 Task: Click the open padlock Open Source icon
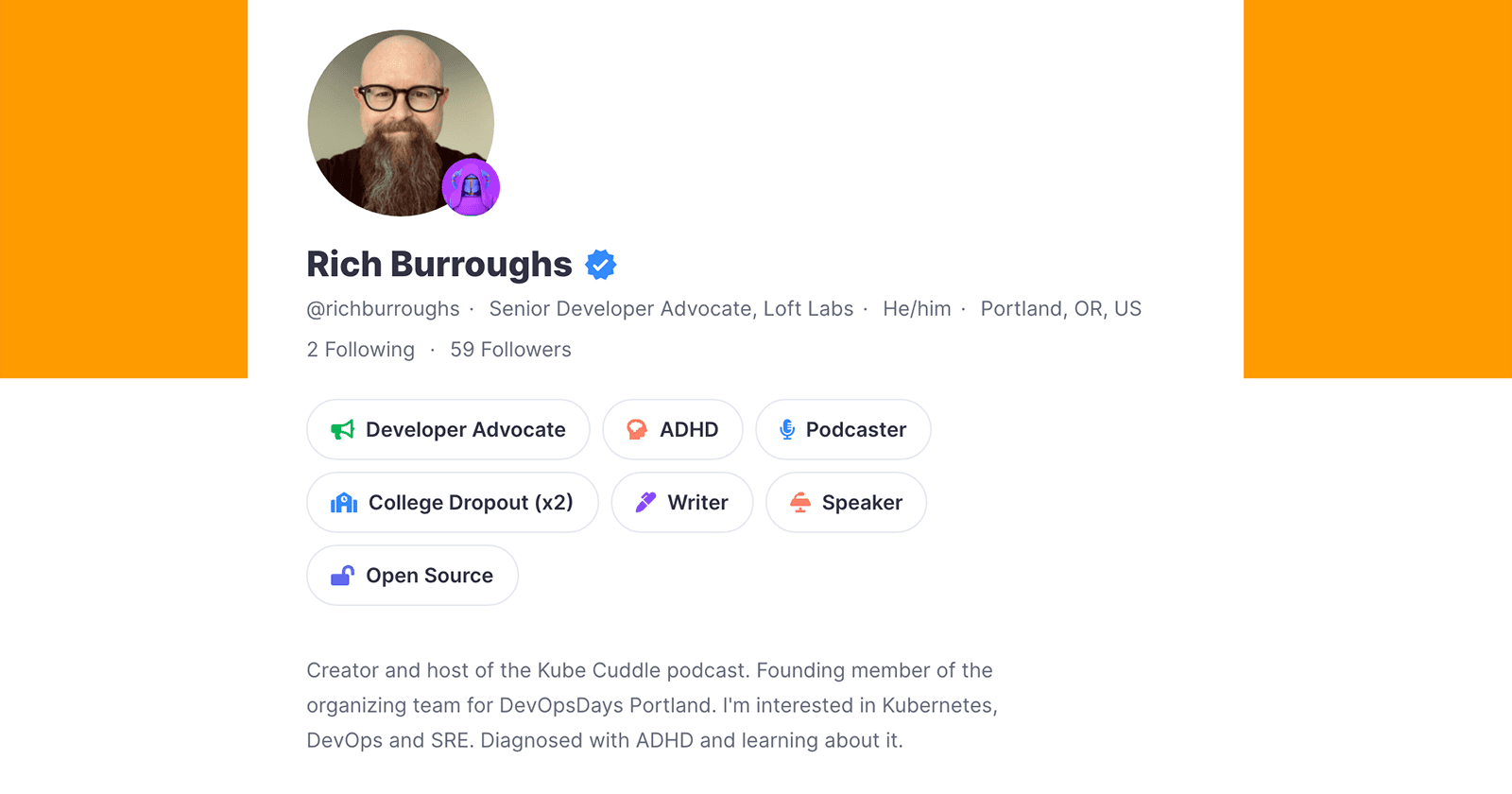tap(341, 575)
